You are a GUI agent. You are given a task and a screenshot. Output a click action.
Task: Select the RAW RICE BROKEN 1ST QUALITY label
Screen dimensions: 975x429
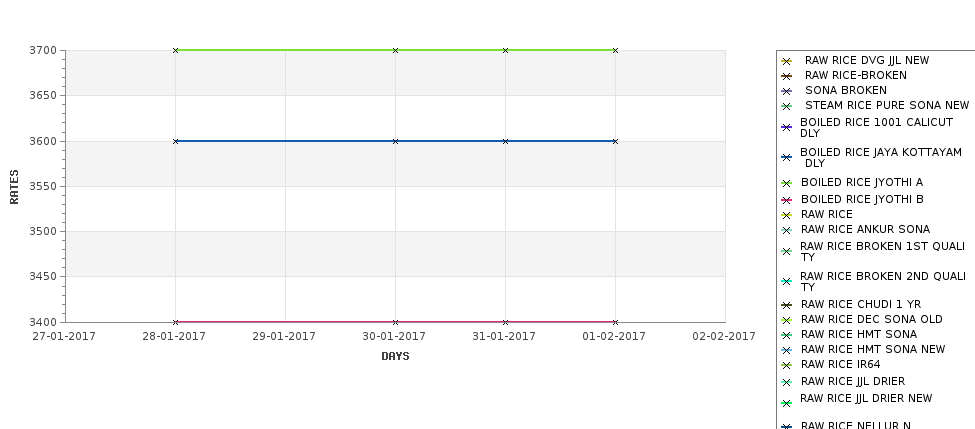[x=882, y=251]
